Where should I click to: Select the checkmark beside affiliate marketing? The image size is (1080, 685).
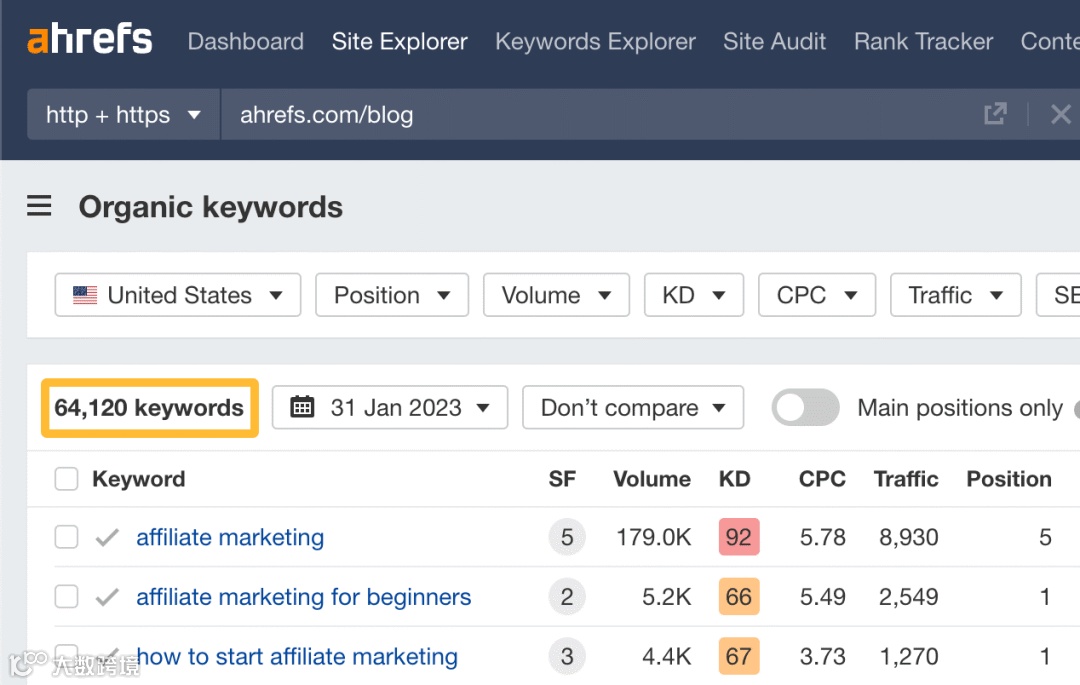(x=106, y=537)
